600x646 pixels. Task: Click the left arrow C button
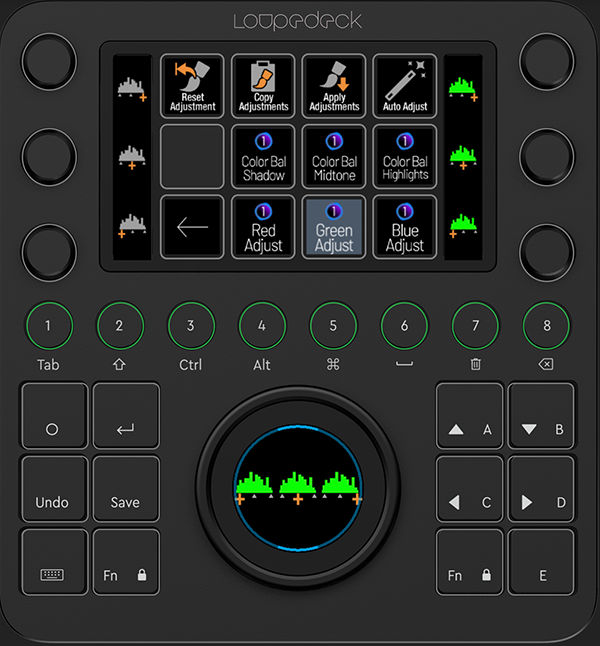pyautogui.click(x=470, y=489)
